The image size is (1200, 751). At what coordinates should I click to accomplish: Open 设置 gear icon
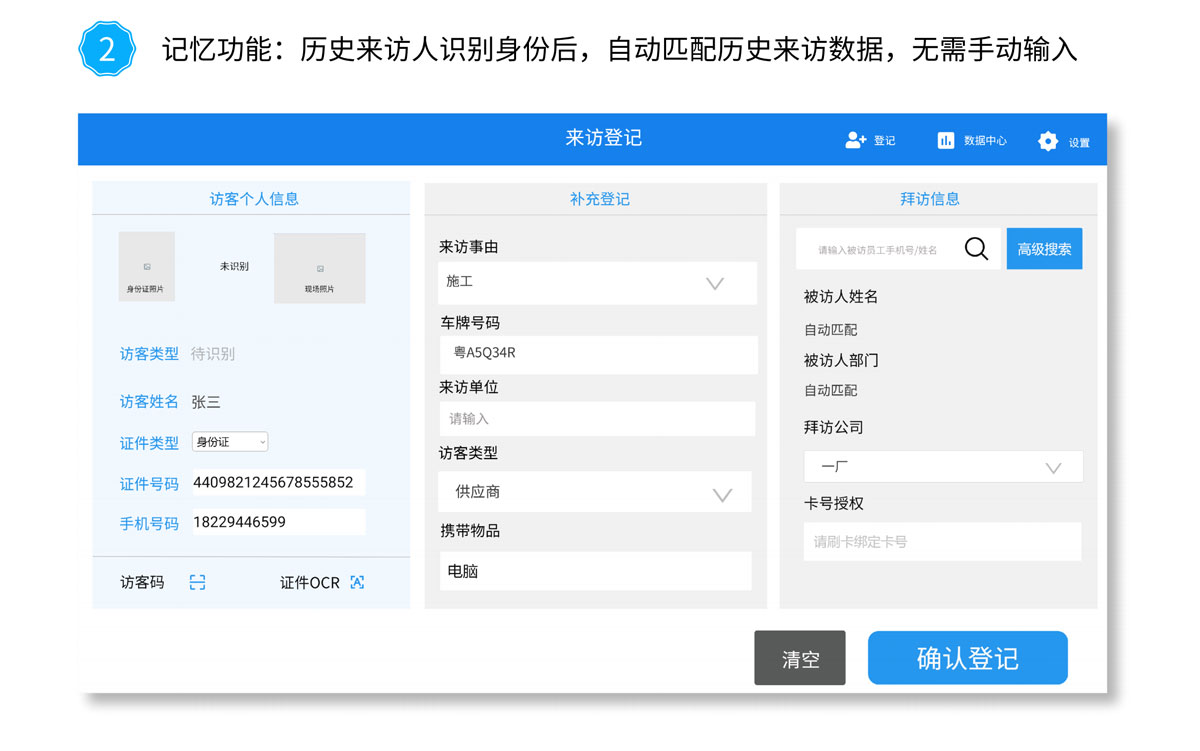[x=1047, y=142]
